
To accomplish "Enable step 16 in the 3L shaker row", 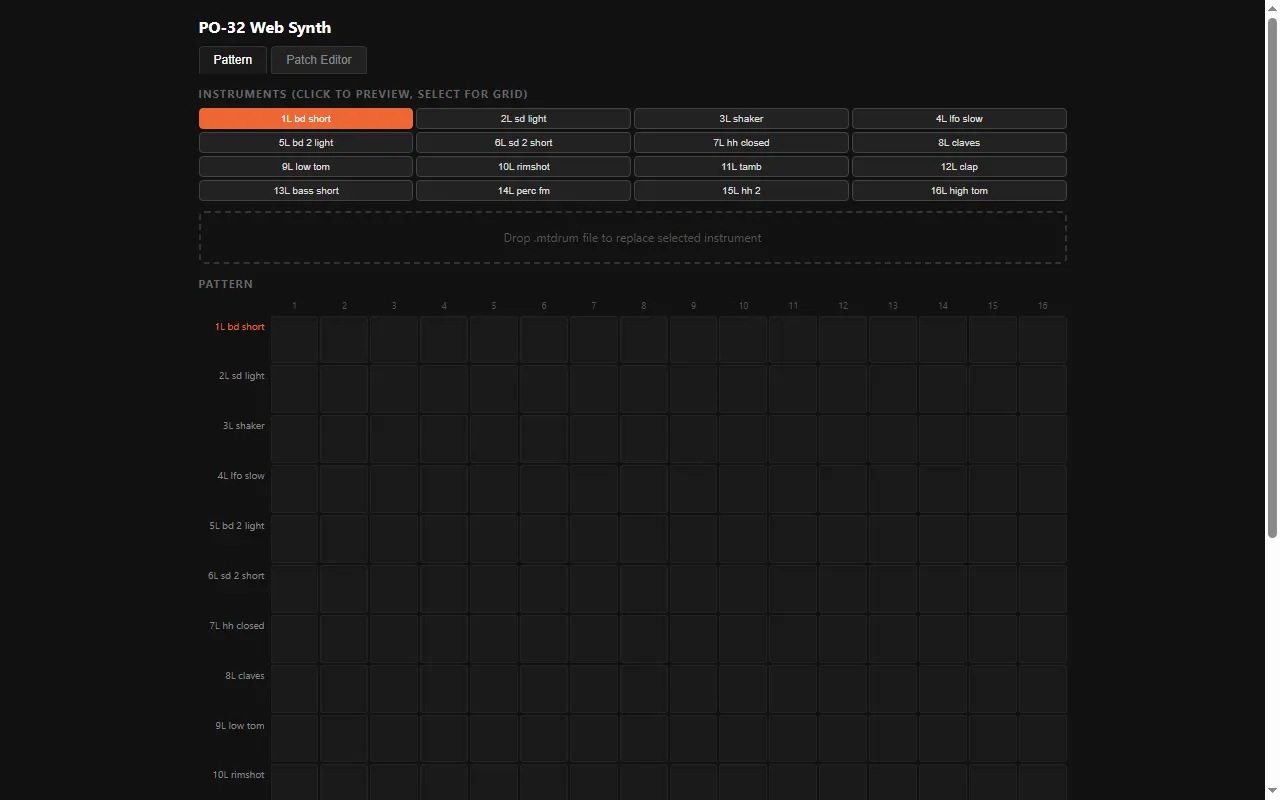I will 1043,439.
